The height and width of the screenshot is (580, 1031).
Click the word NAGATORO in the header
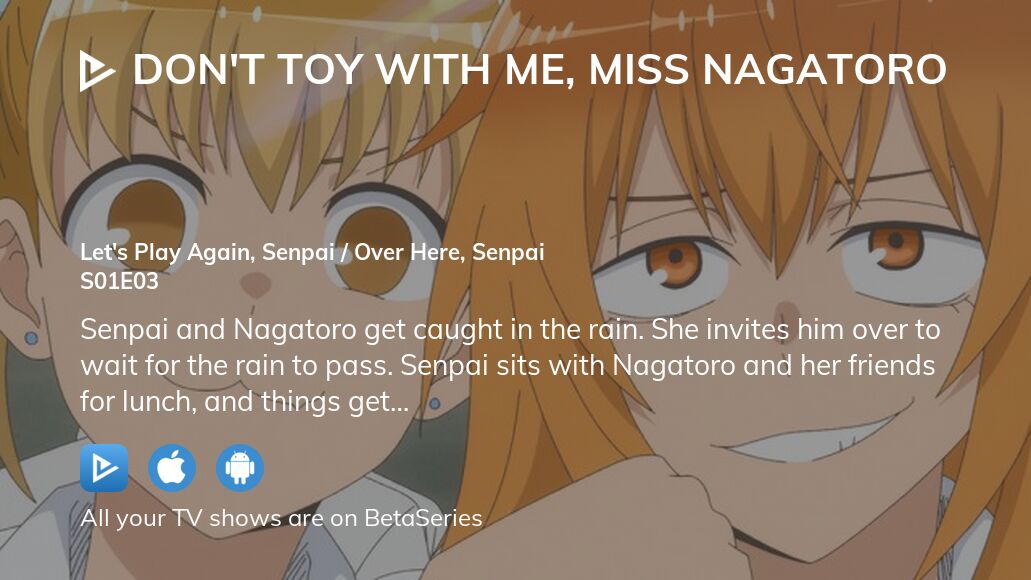coord(825,69)
